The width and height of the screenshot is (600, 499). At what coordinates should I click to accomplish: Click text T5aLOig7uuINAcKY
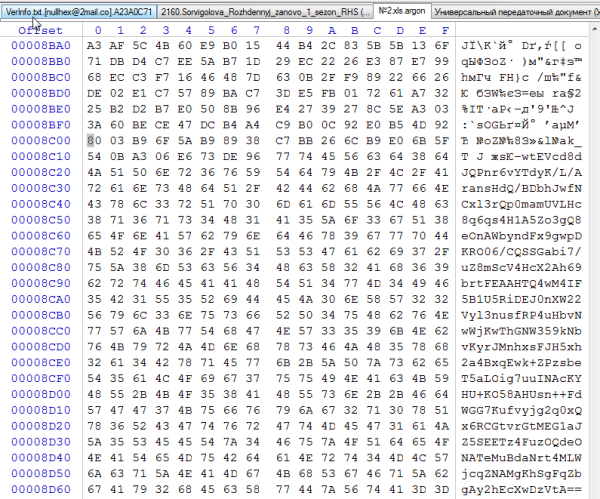pos(522,379)
